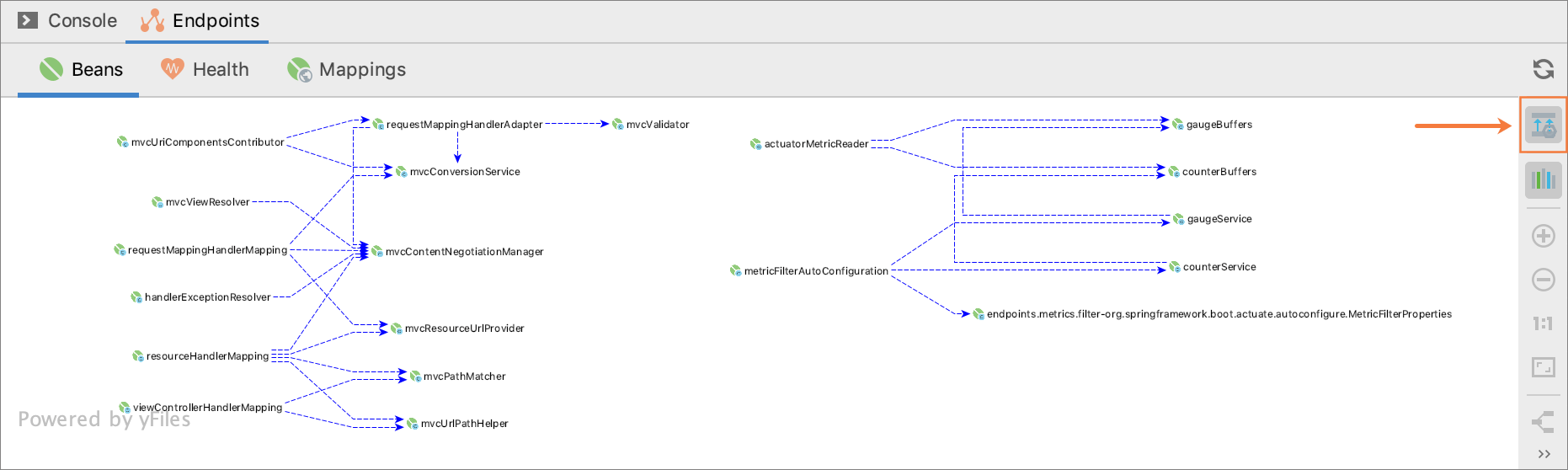The width and height of the screenshot is (1568, 470).
Task: Select the mvcUrlPathHelper bean
Action: (457, 424)
